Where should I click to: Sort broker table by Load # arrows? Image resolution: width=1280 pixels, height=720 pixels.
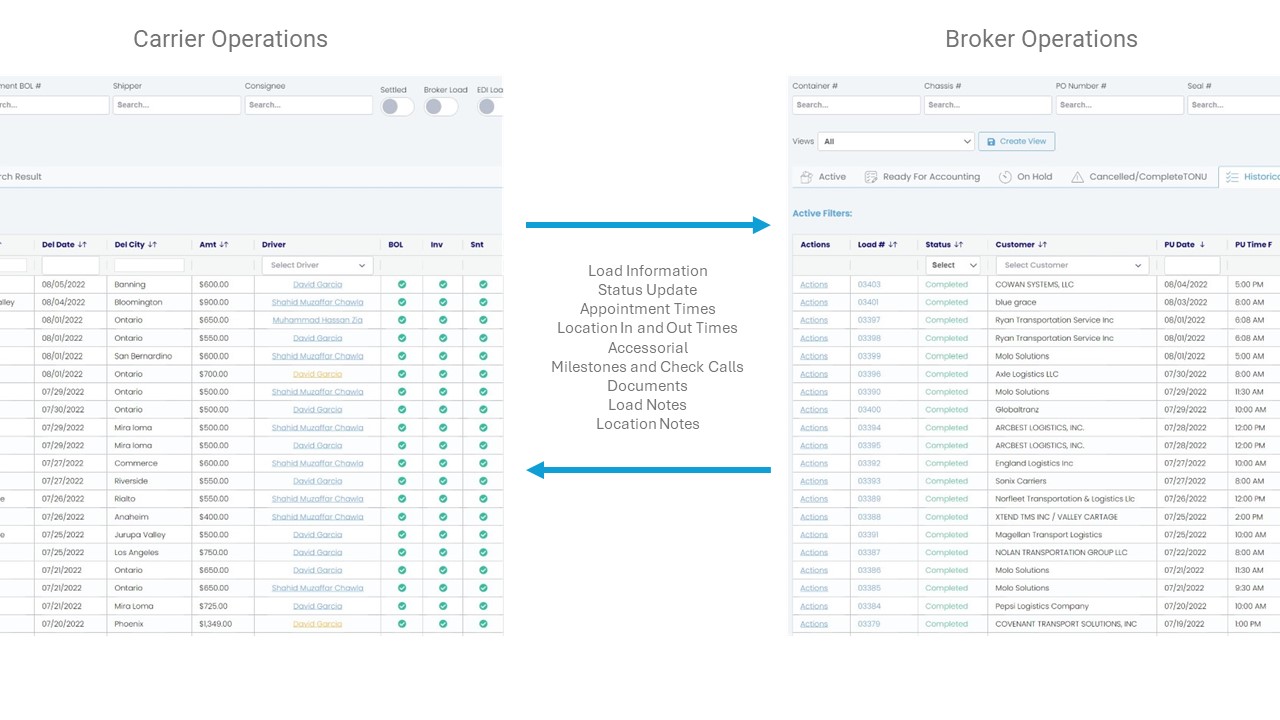click(893, 245)
